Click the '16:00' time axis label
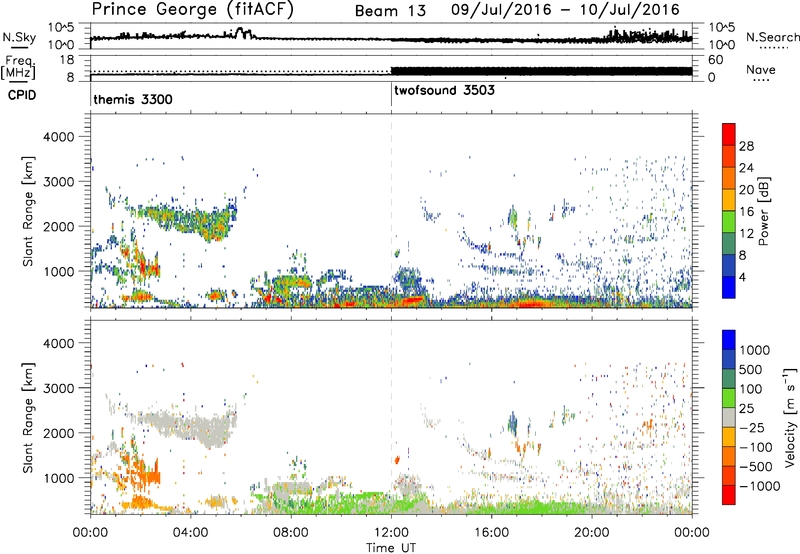This screenshot has height=554, width=800. pos(491,533)
